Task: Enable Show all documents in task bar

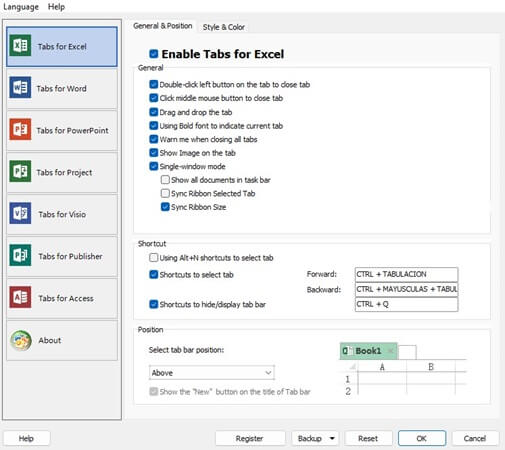Action: pyautogui.click(x=165, y=180)
